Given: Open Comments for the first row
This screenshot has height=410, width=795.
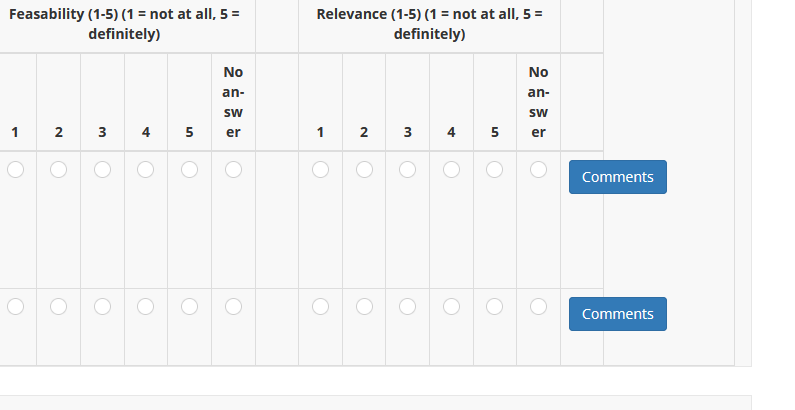Looking at the screenshot, I should pyautogui.click(x=617, y=177).
